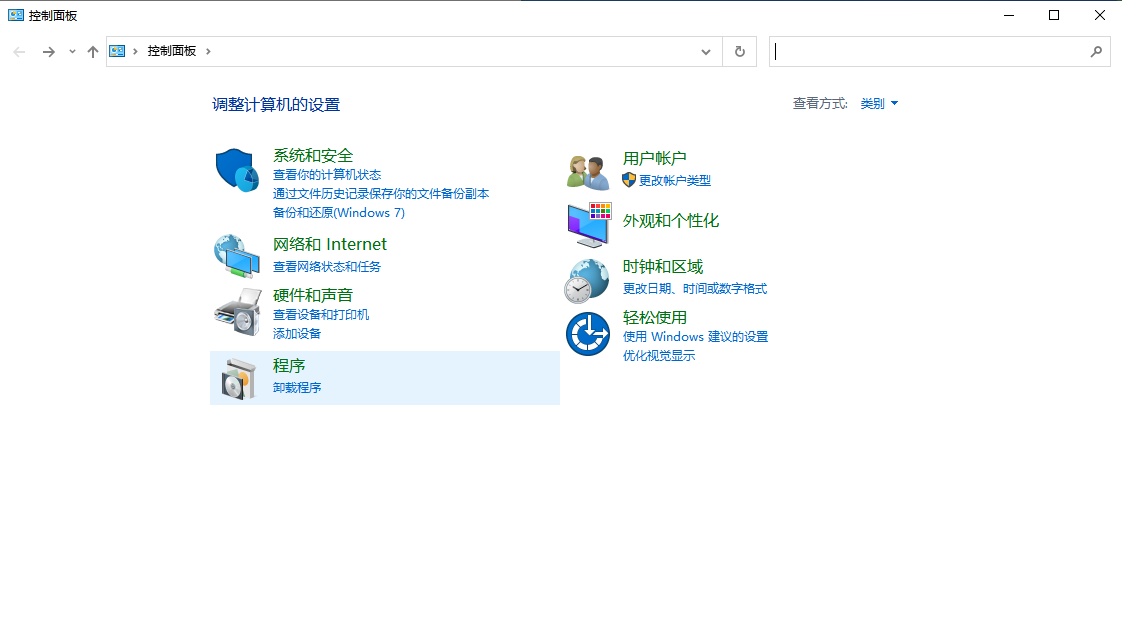
Task: Open 系统和安全 via the shield icon
Action: [x=236, y=168]
